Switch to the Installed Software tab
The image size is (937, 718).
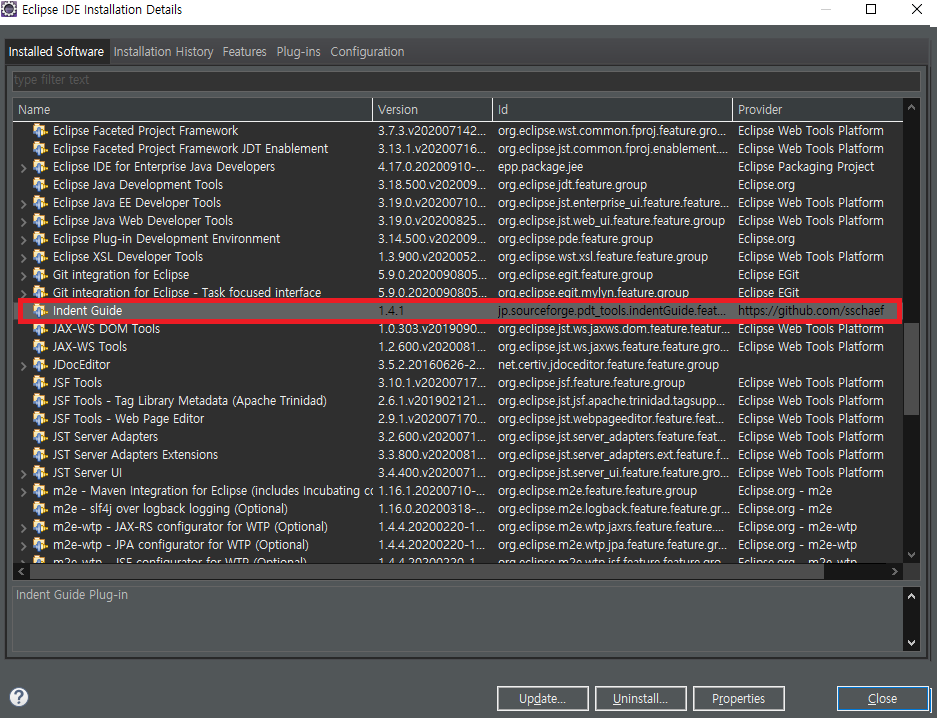pos(56,51)
